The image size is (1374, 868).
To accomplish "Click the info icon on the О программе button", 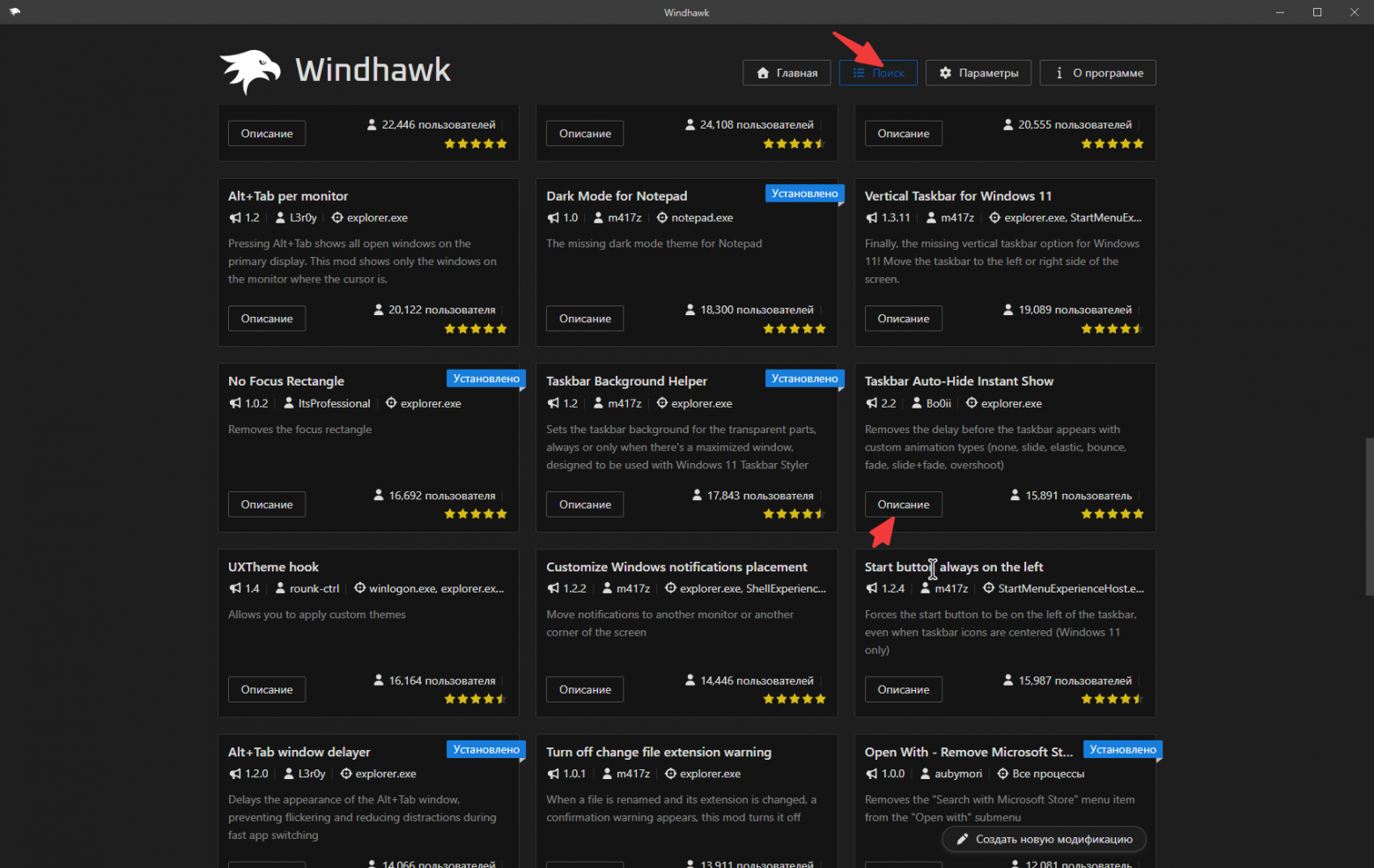I will [x=1059, y=73].
